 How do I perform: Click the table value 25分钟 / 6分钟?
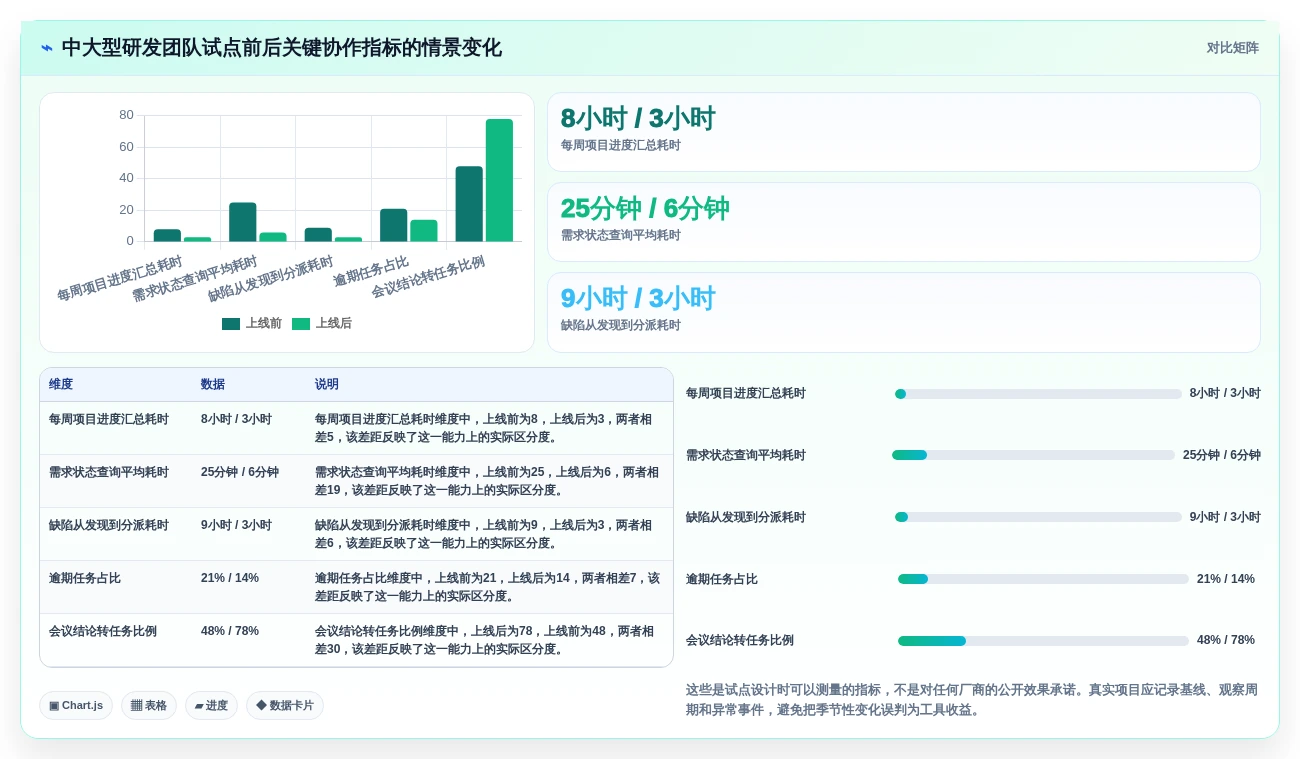[x=240, y=472]
